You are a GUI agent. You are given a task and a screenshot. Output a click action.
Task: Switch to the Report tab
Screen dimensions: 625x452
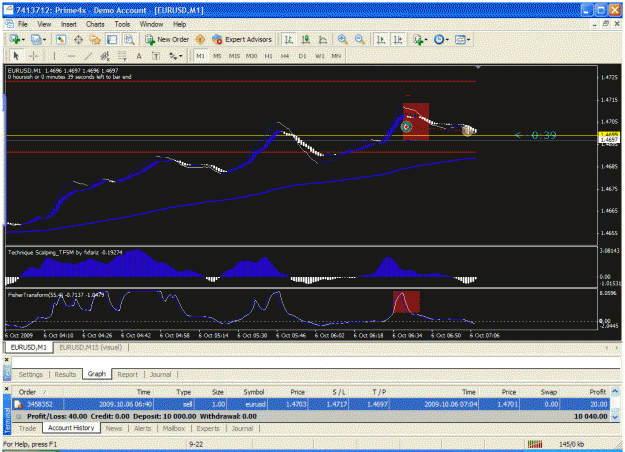(128, 374)
